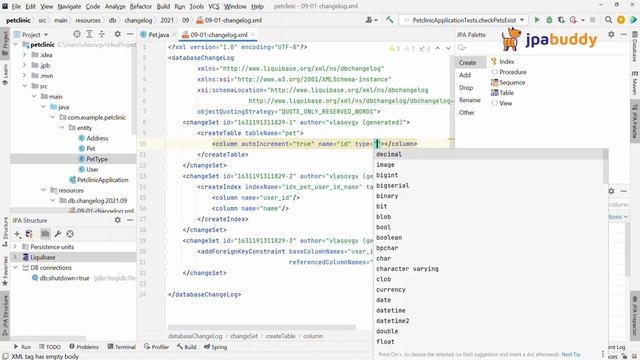This screenshot has width=640, height=360.
Task: Open the File menu
Action: click(x=16, y=7)
